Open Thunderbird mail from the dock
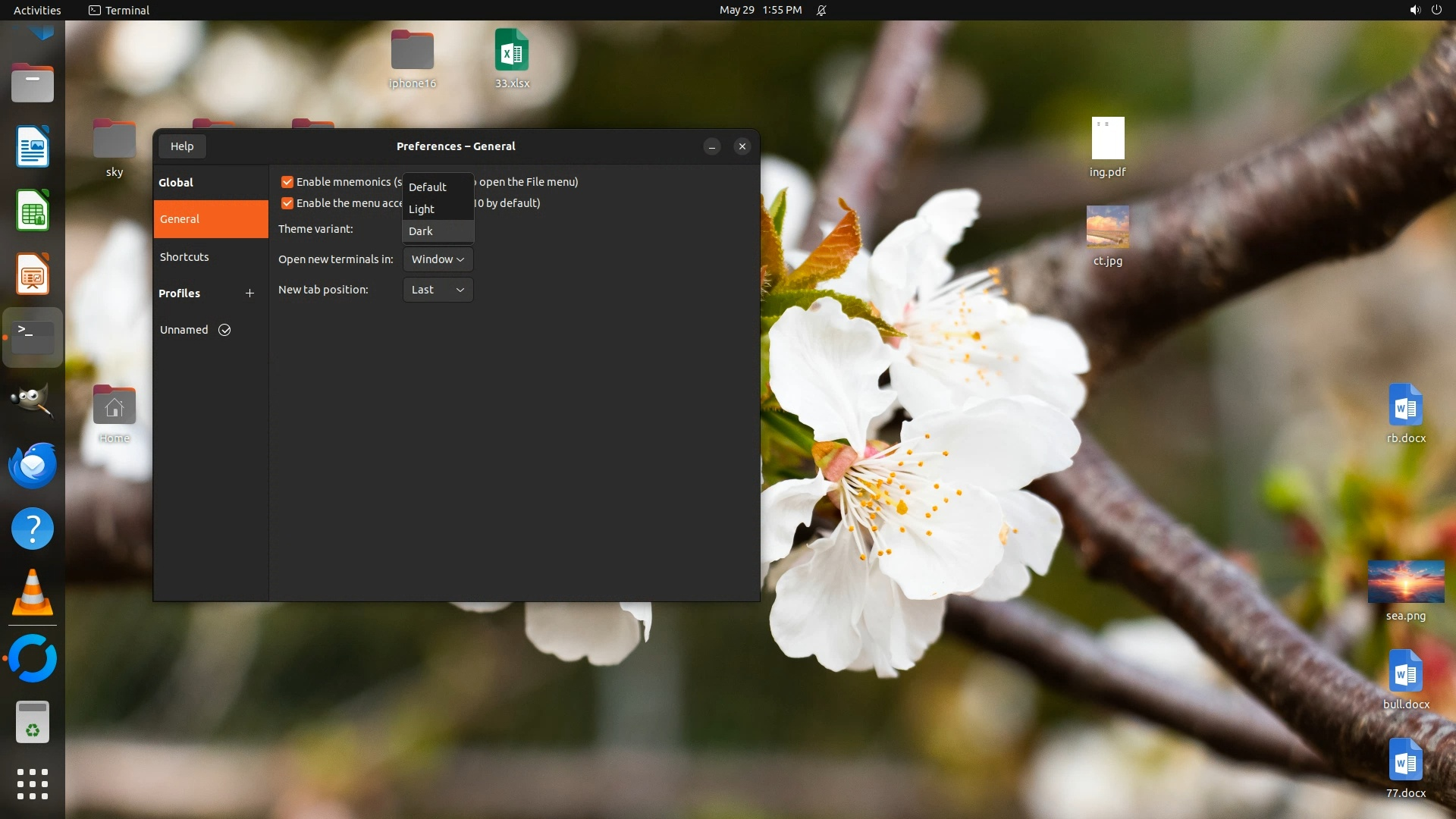1456x819 pixels. tap(33, 465)
